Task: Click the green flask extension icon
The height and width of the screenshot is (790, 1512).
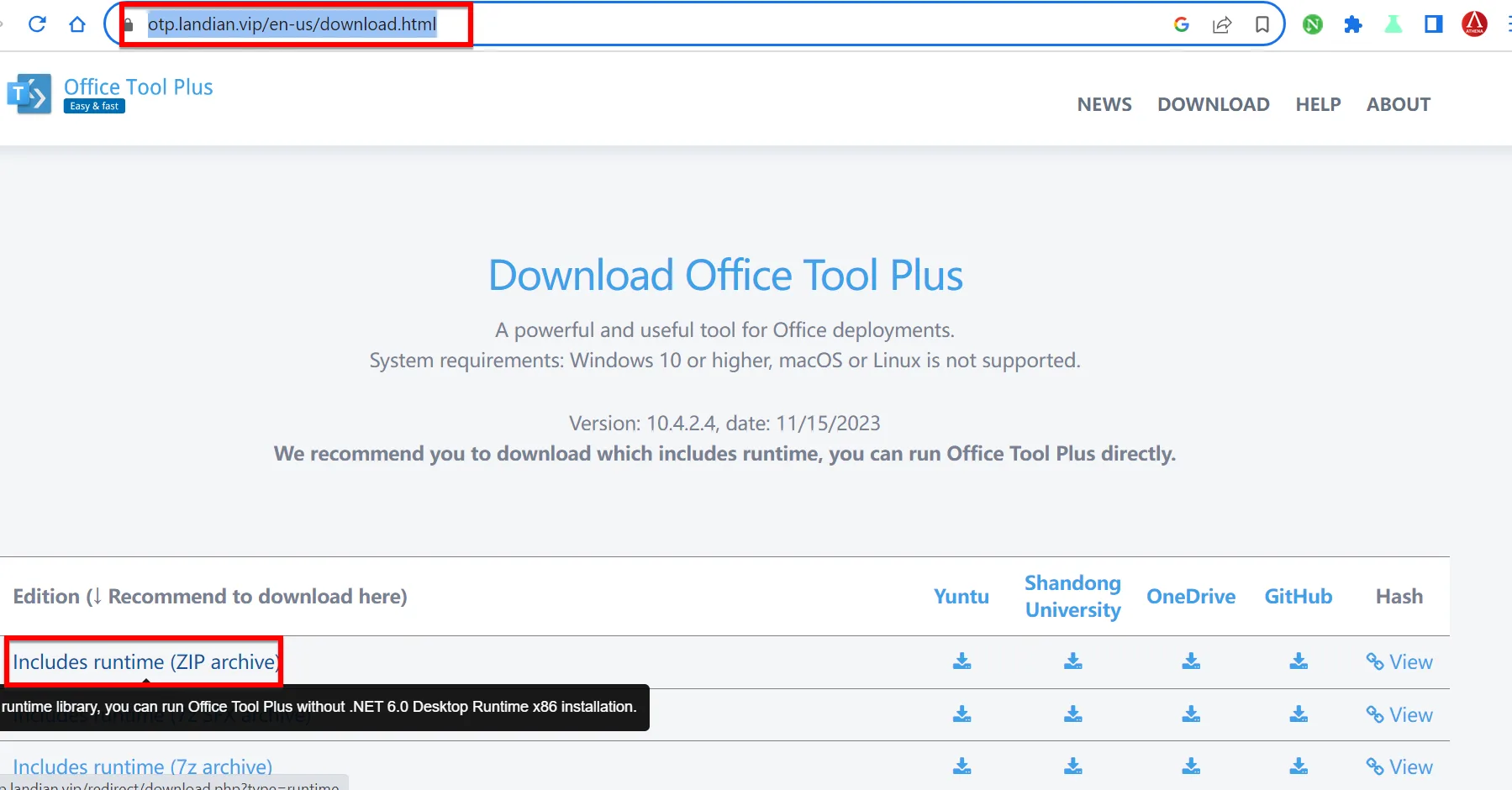Action: tap(1393, 24)
